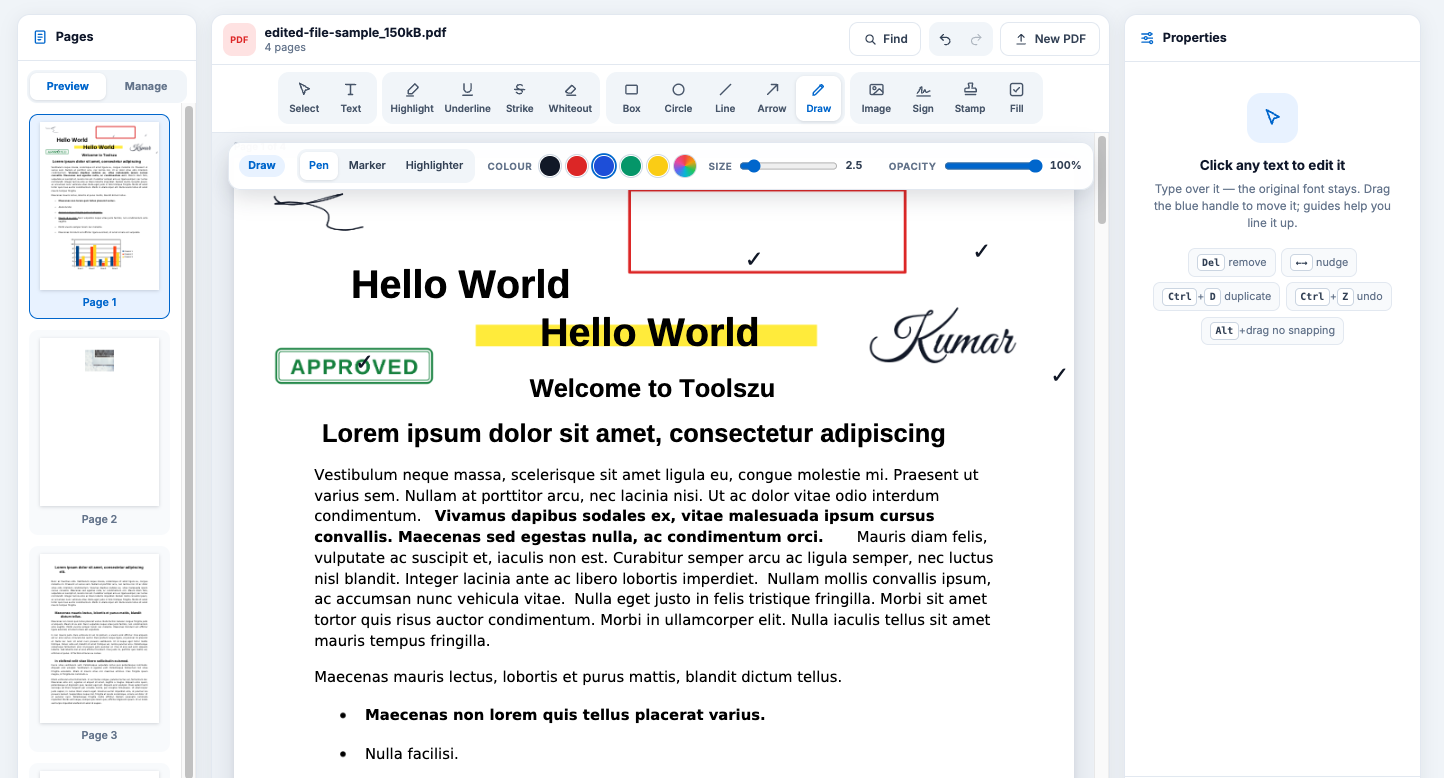Image resolution: width=1444 pixels, height=778 pixels.
Task: Use the Strike tool
Action: (x=519, y=98)
